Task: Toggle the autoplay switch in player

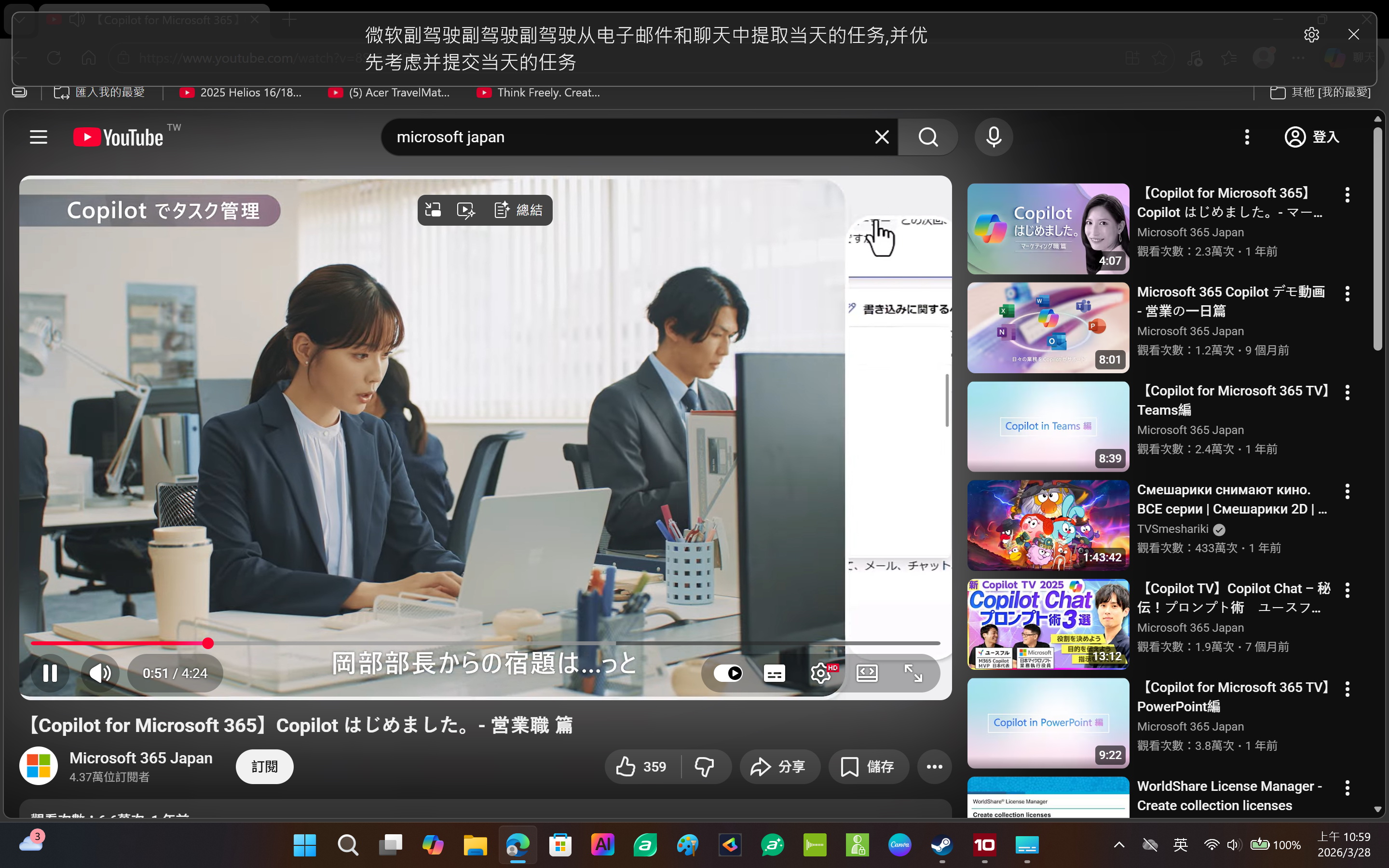Action: 728,673
